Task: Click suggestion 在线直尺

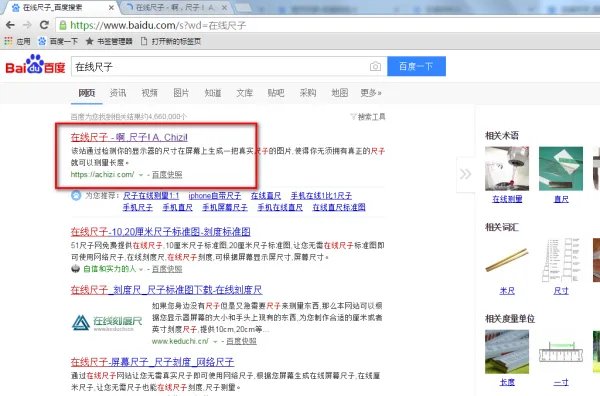Action: coord(266,196)
